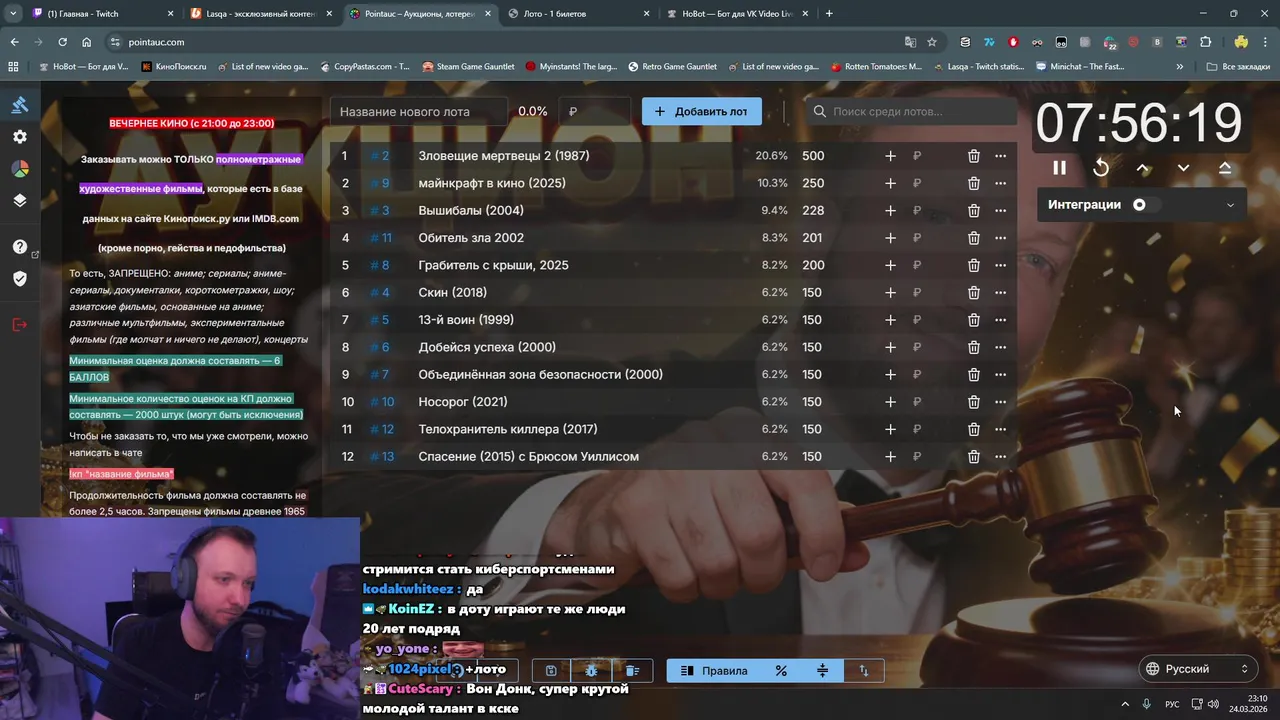Click the red logout icon in sidebar

point(20,324)
